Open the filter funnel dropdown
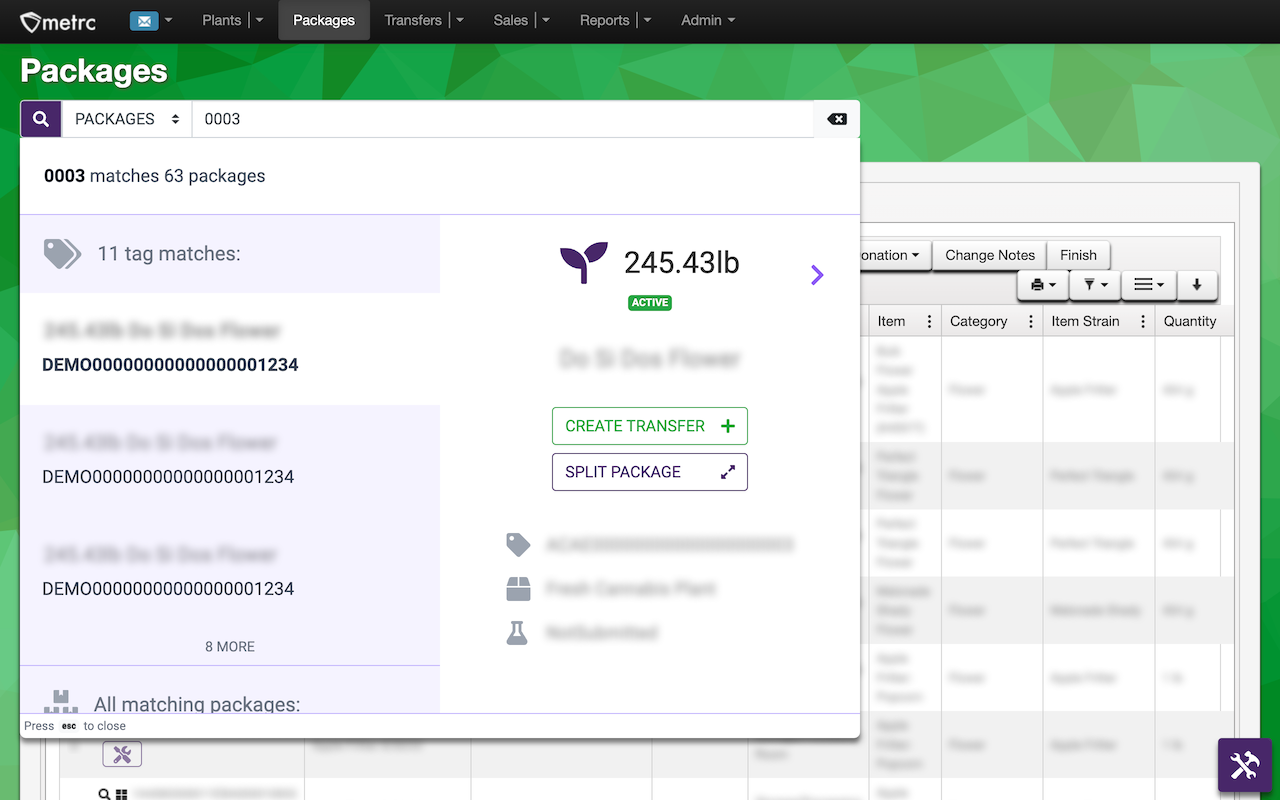Viewport: 1280px width, 800px height. [x=1096, y=285]
